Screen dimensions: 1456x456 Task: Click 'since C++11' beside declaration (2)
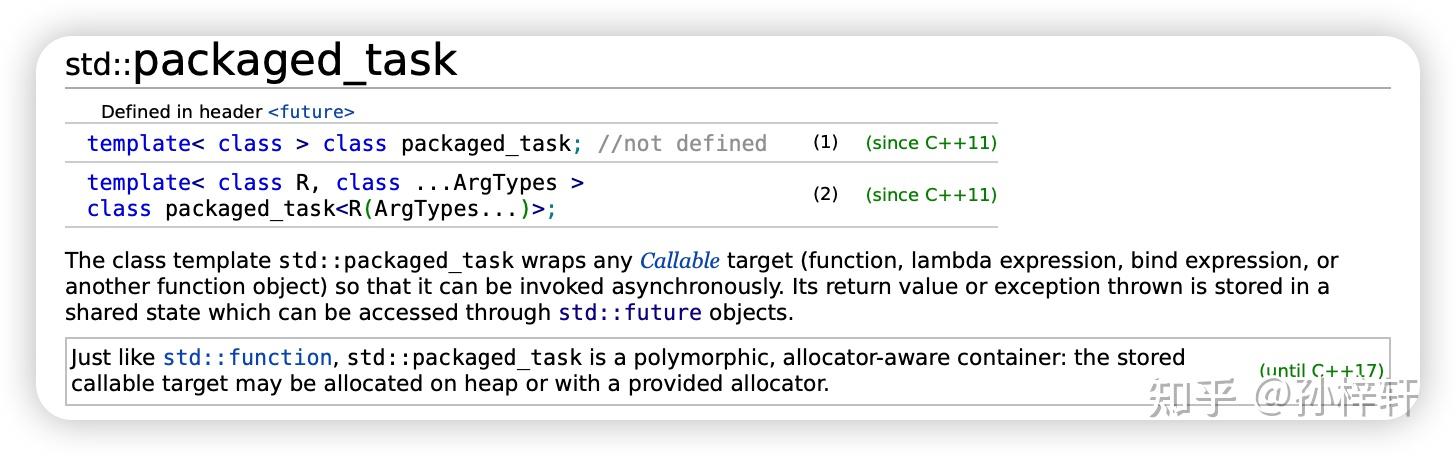(x=931, y=194)
